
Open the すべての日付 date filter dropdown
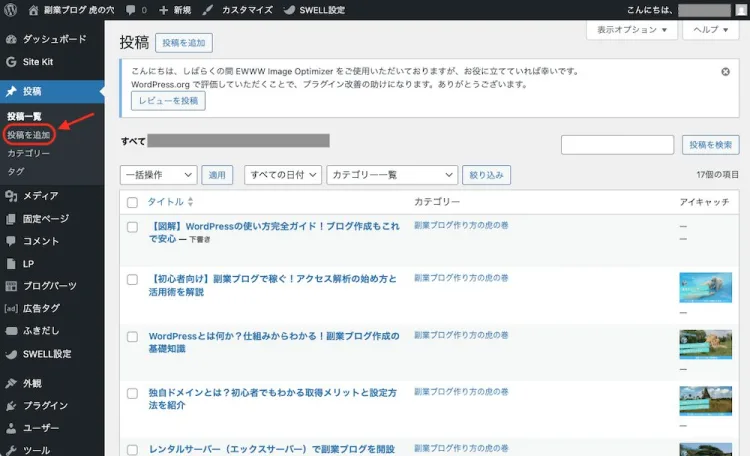[283, 175]
